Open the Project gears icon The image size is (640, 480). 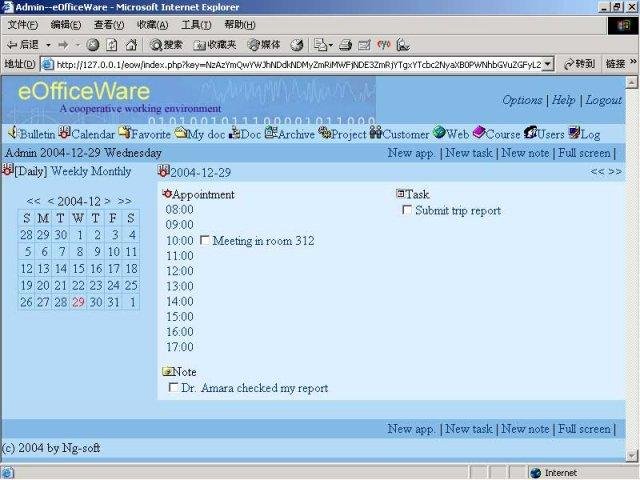(325, 132)
